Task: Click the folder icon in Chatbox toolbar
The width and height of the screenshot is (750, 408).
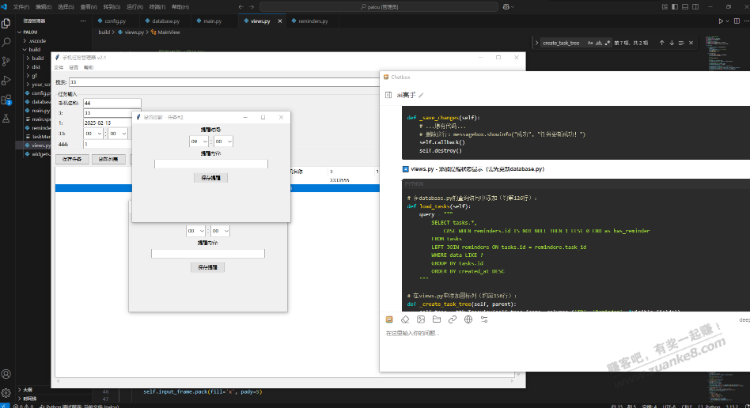Action: pyautogui.click(x=437, y=320)
